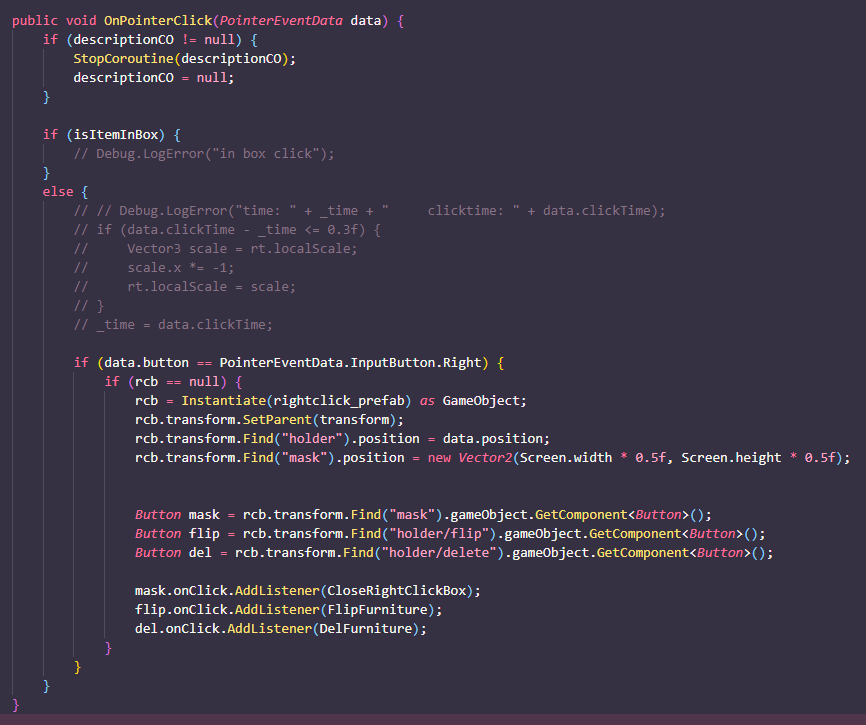866x725 pixels.
Task: Select the 'public' keyword
Action: click(35, 21)
